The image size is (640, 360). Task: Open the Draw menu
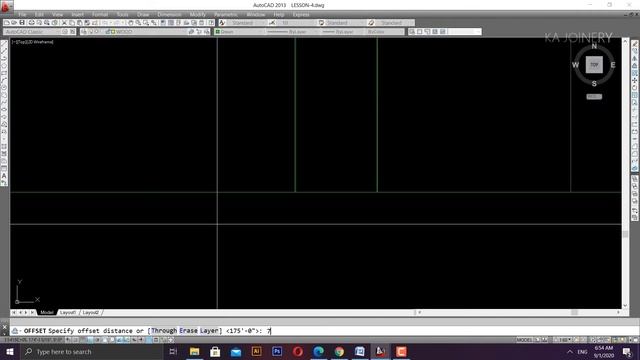tap(143, 14)
